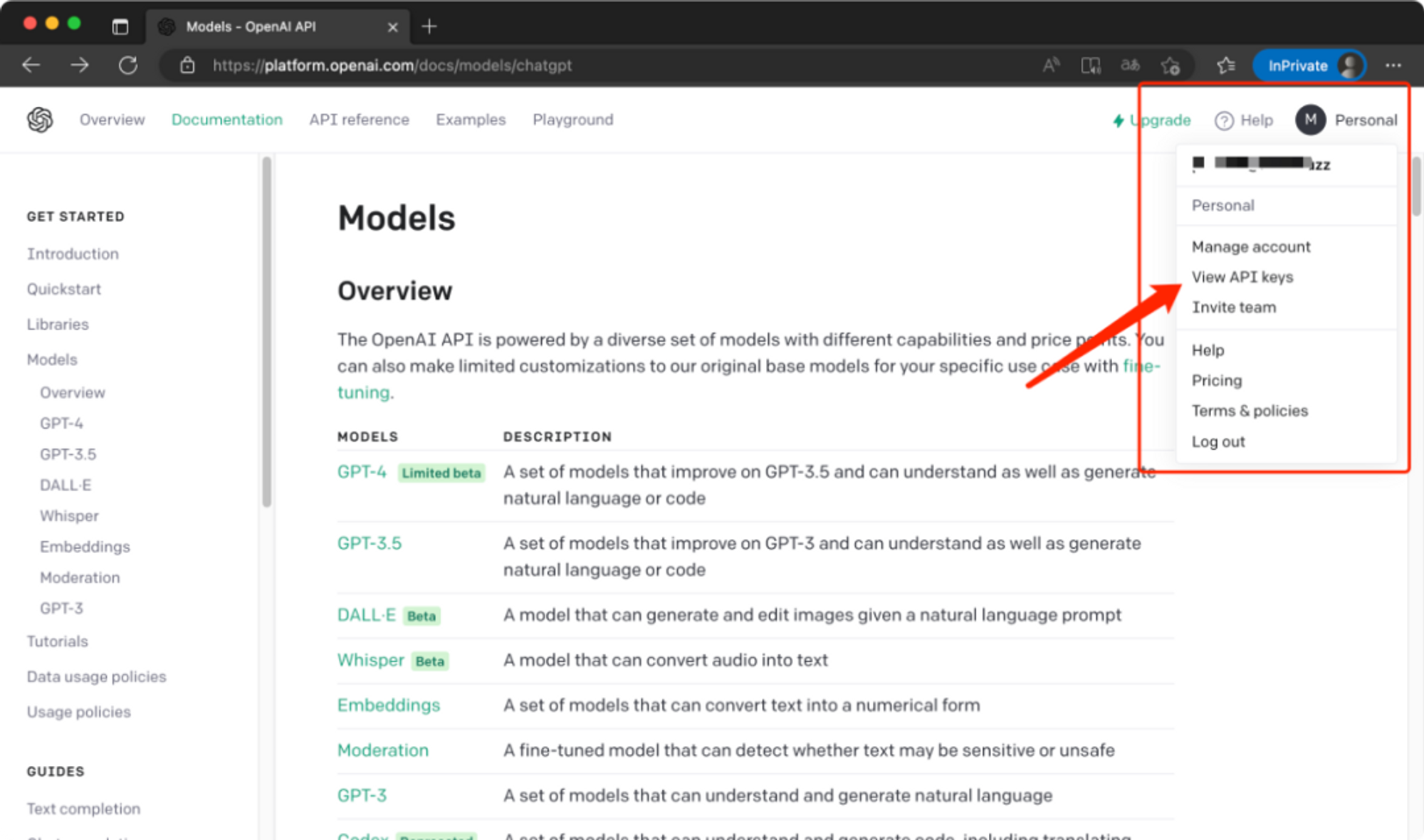Switch to the API reference tab
The height and width of the screenshot is (840, 1424).
[359, 120]
